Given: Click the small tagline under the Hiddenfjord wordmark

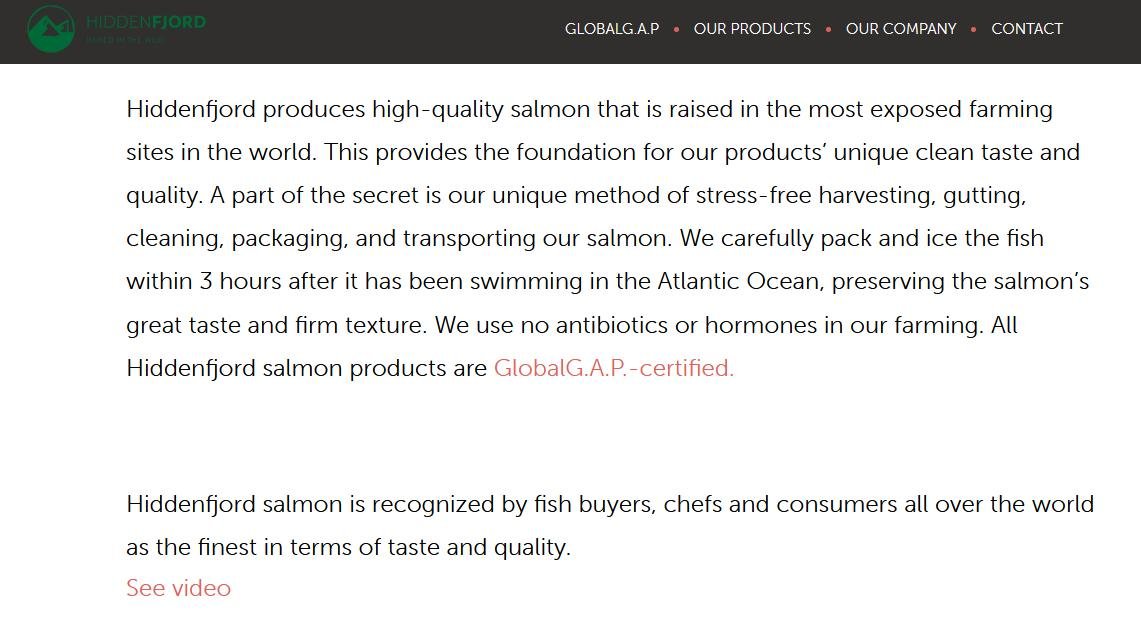Looking at the screenshot, I should tap(123, 40).
